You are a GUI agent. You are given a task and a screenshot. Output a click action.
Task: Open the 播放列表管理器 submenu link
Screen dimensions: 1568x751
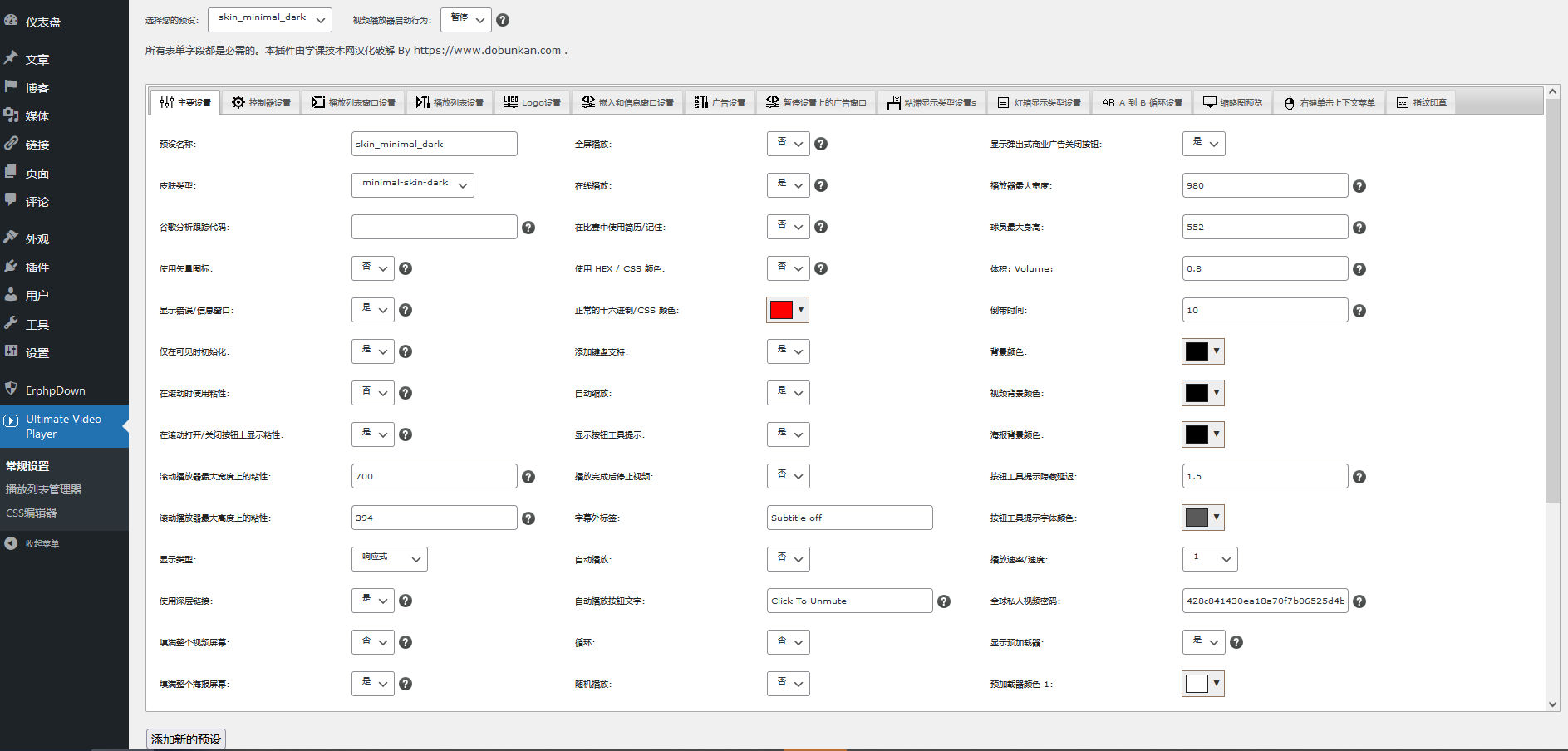pos(43,489)
